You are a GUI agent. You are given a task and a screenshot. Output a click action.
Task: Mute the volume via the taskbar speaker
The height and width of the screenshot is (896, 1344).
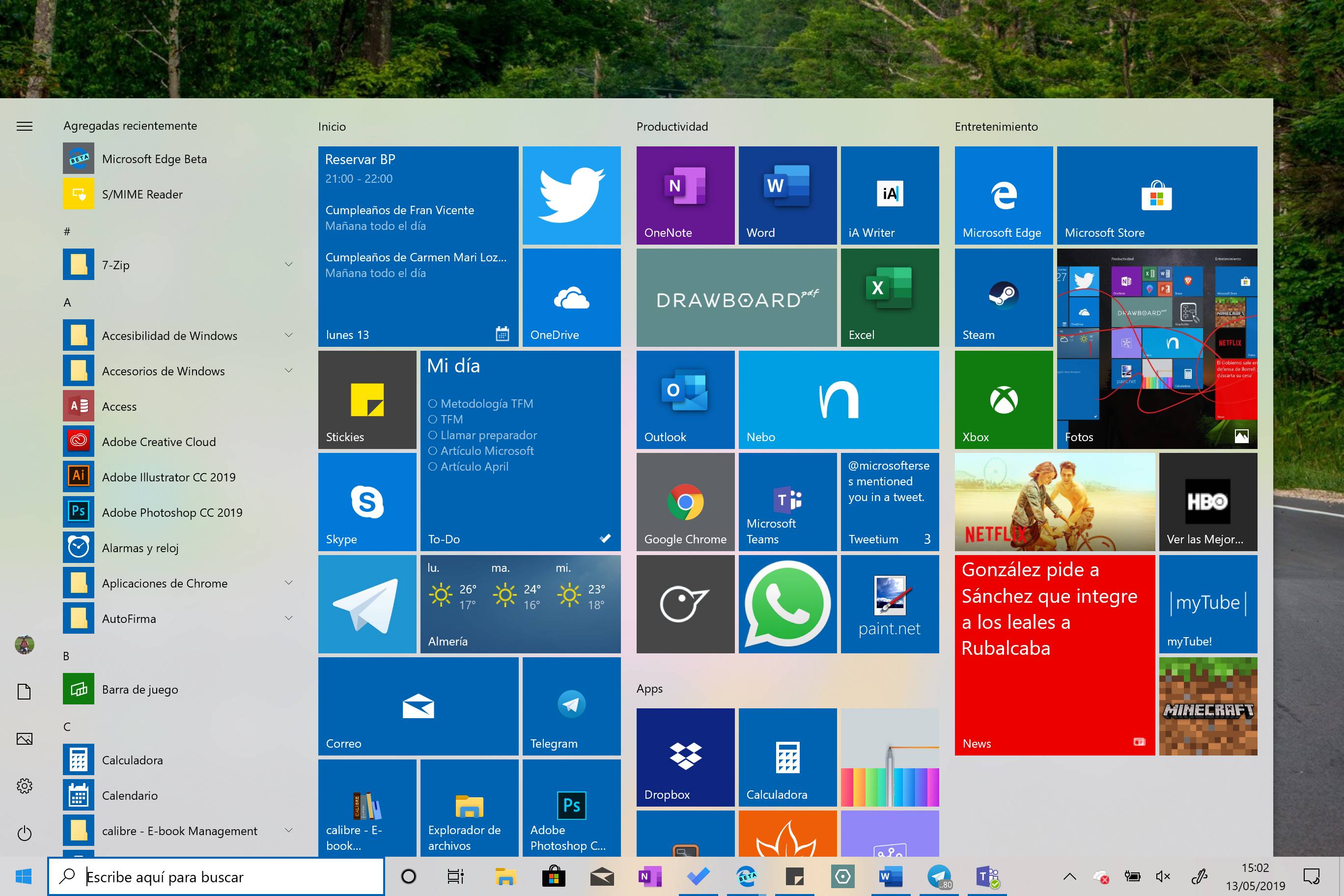1163,876
